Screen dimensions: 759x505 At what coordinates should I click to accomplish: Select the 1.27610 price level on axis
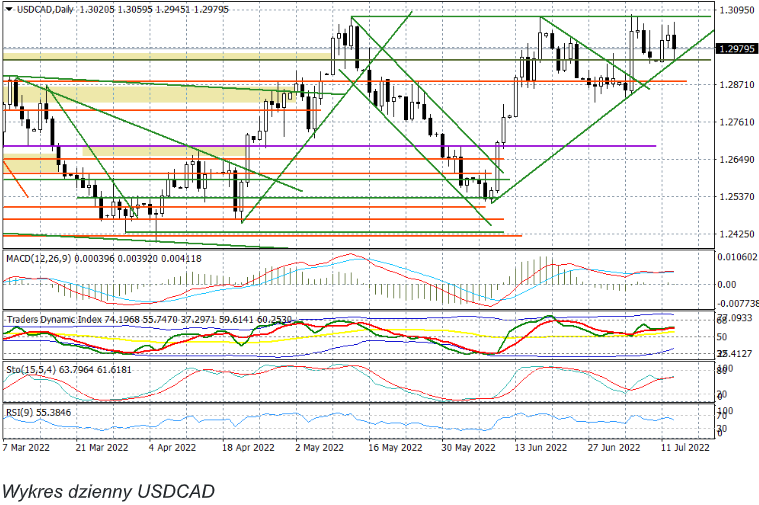[x=735, y=122]
